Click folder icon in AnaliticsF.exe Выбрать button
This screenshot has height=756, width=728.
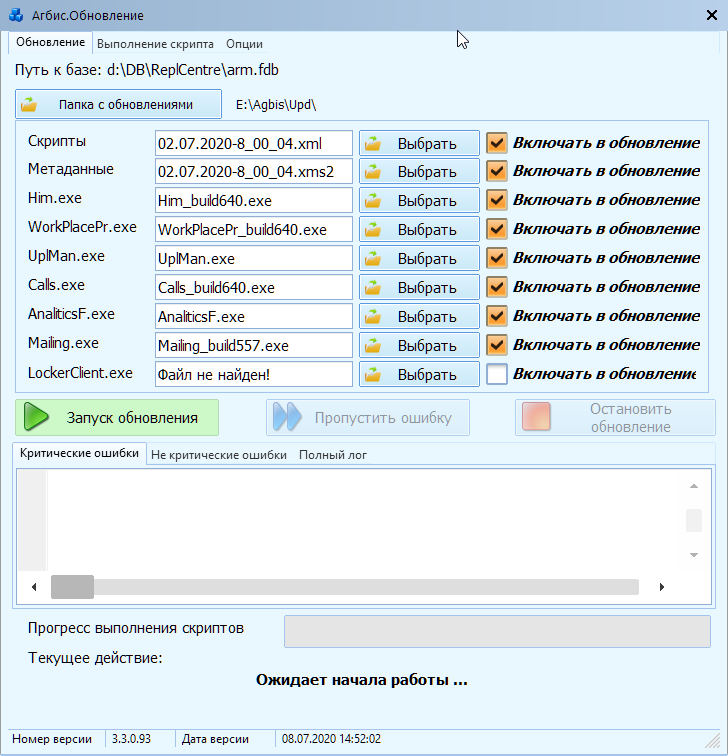[373, 316]
